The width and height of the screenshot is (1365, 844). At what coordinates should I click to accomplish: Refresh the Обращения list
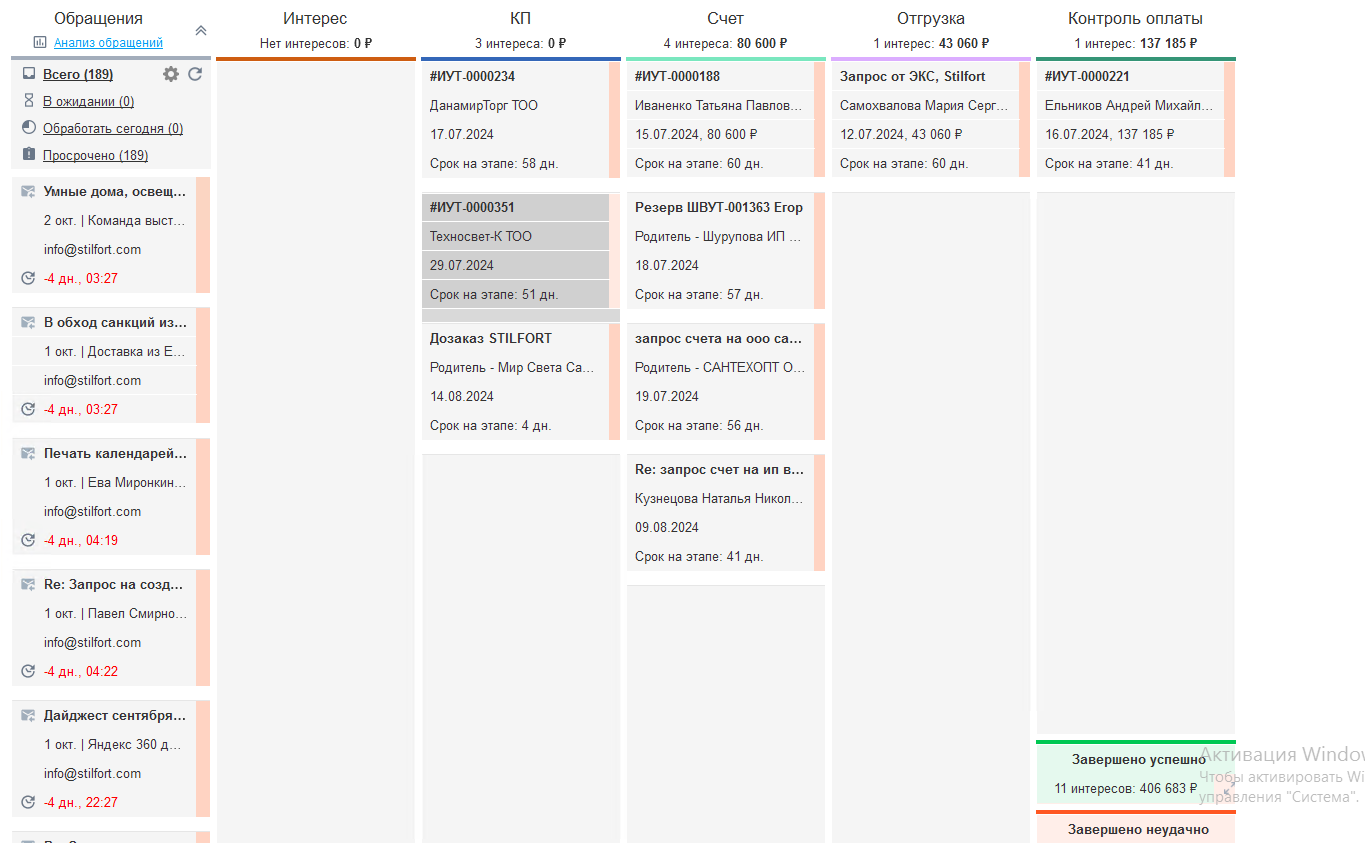coord(195,74)
